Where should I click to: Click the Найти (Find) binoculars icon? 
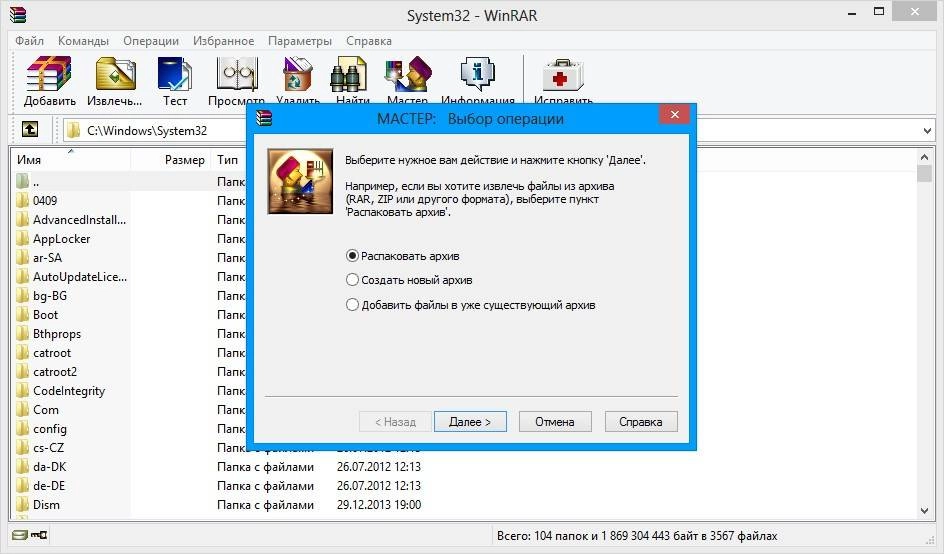[349, 74]
